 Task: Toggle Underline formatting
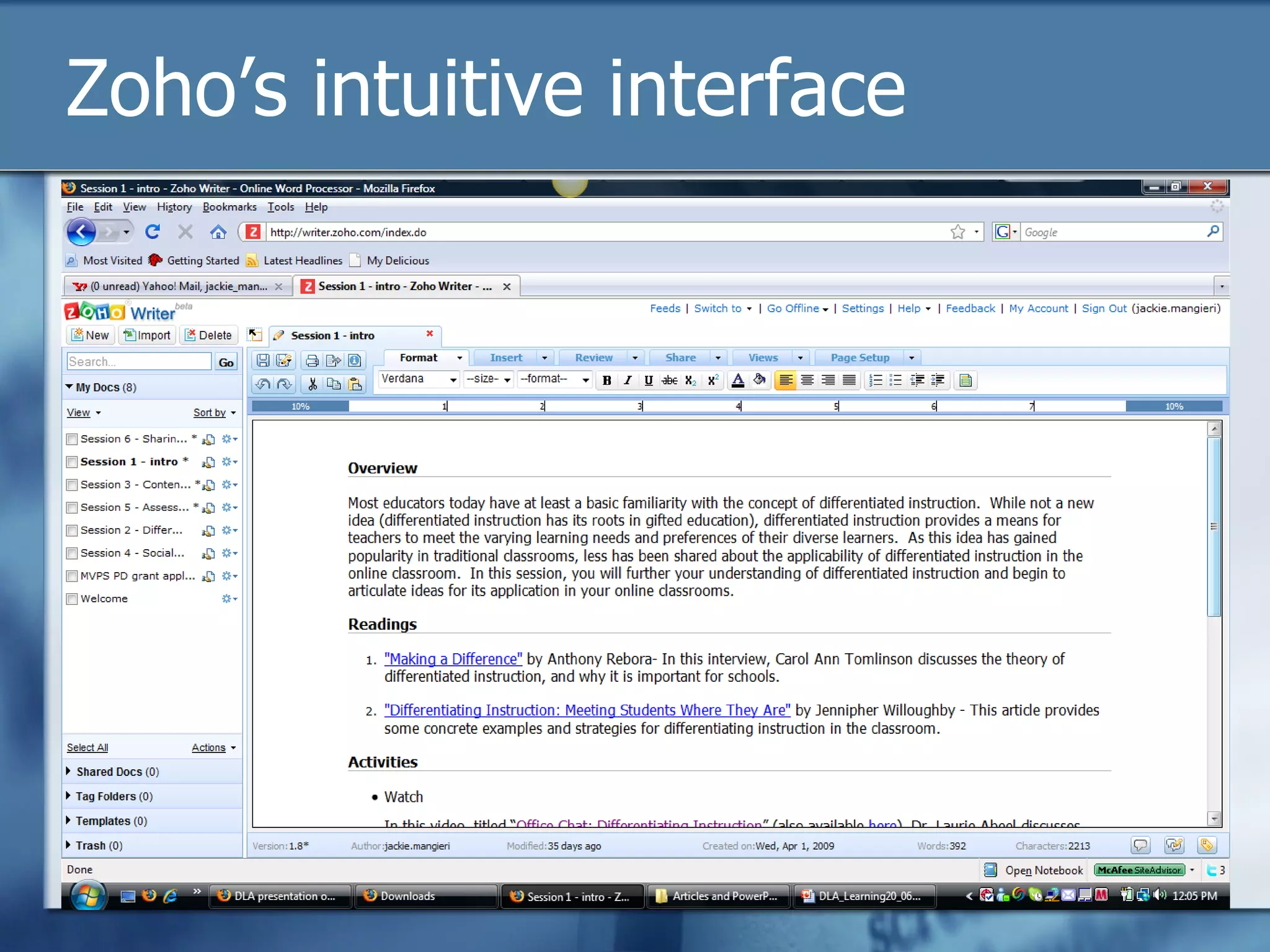[649, 381]
